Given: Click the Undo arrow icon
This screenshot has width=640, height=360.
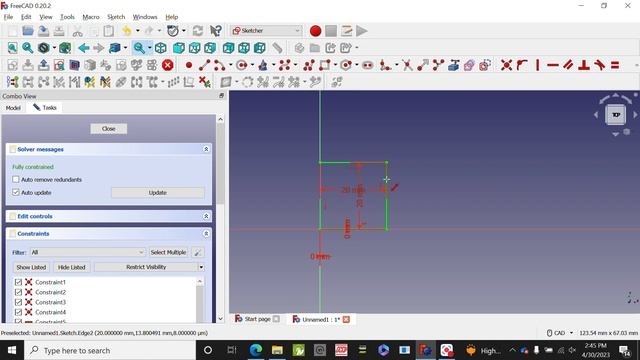Looking at the screenshot, I should (127, 31).
